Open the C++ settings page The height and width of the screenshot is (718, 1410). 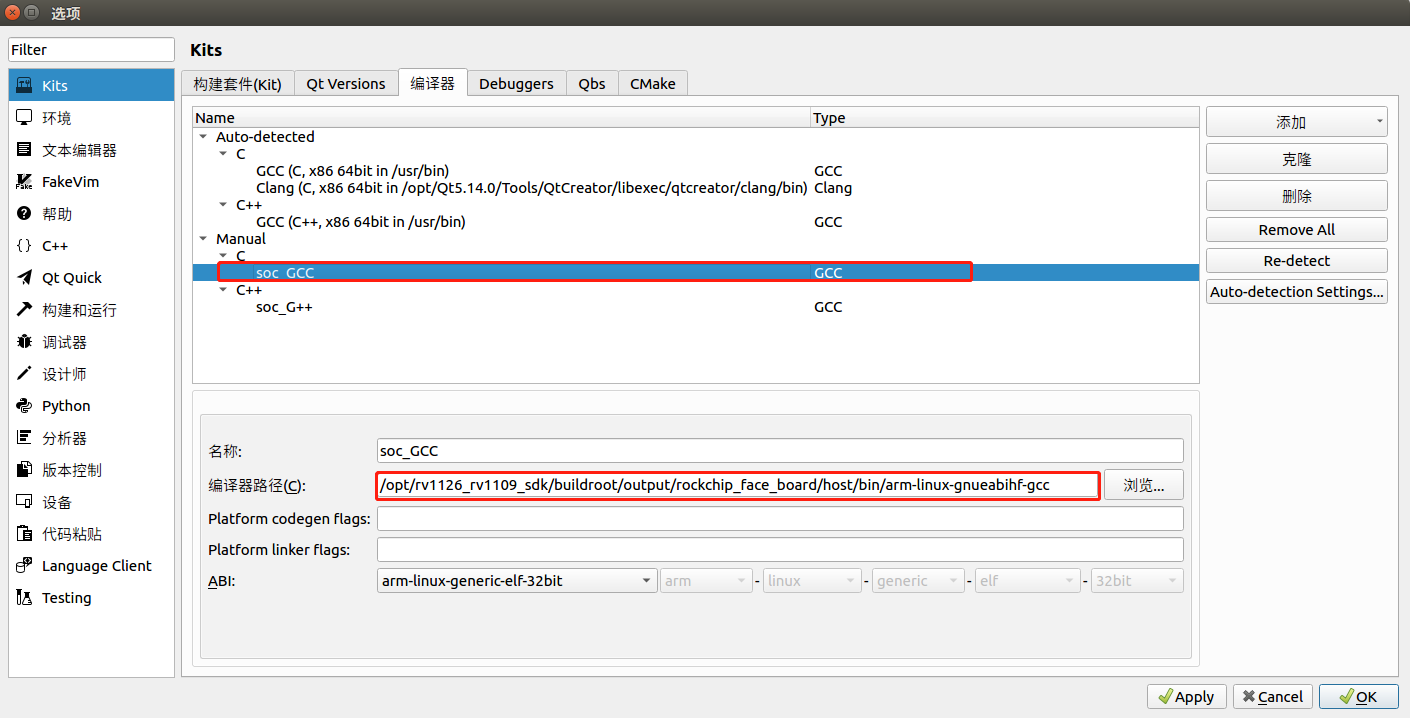pyautogui.click(x=55, y=245)
